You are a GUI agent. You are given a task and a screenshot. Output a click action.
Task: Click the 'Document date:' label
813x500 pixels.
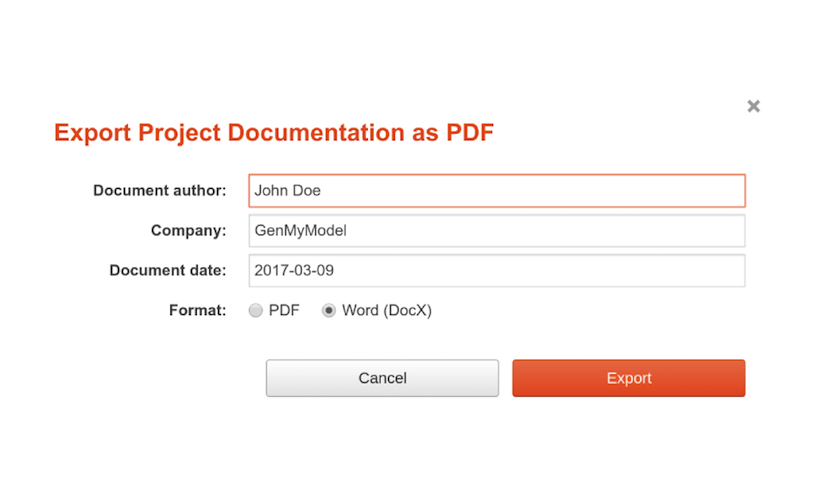168,270
